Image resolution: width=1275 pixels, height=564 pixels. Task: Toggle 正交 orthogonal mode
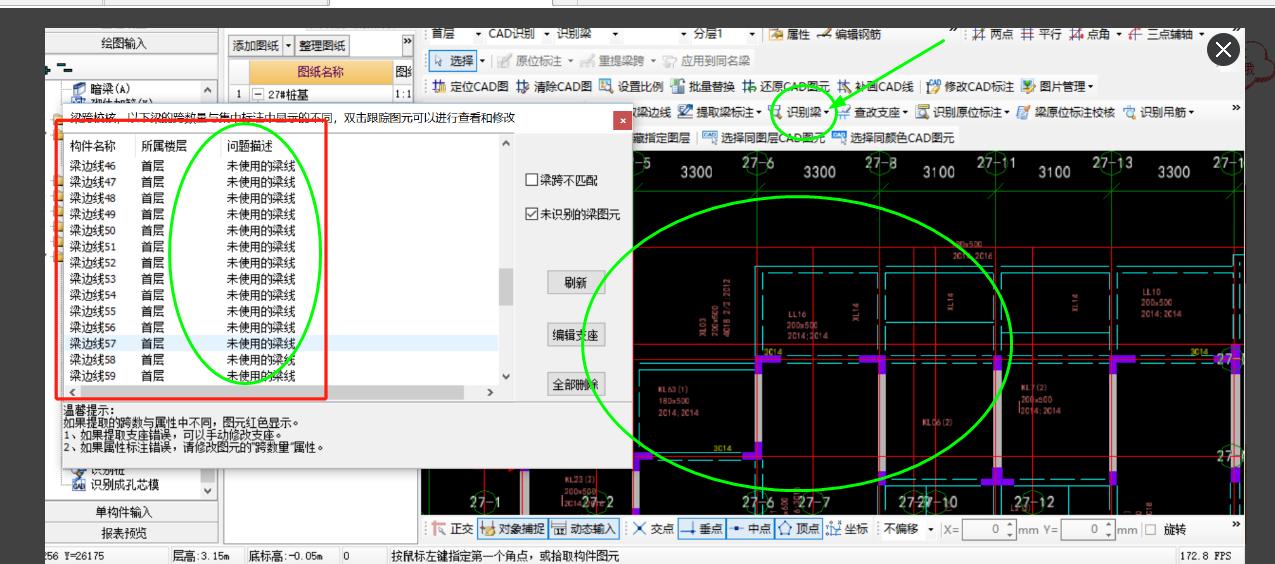(452, 528)
